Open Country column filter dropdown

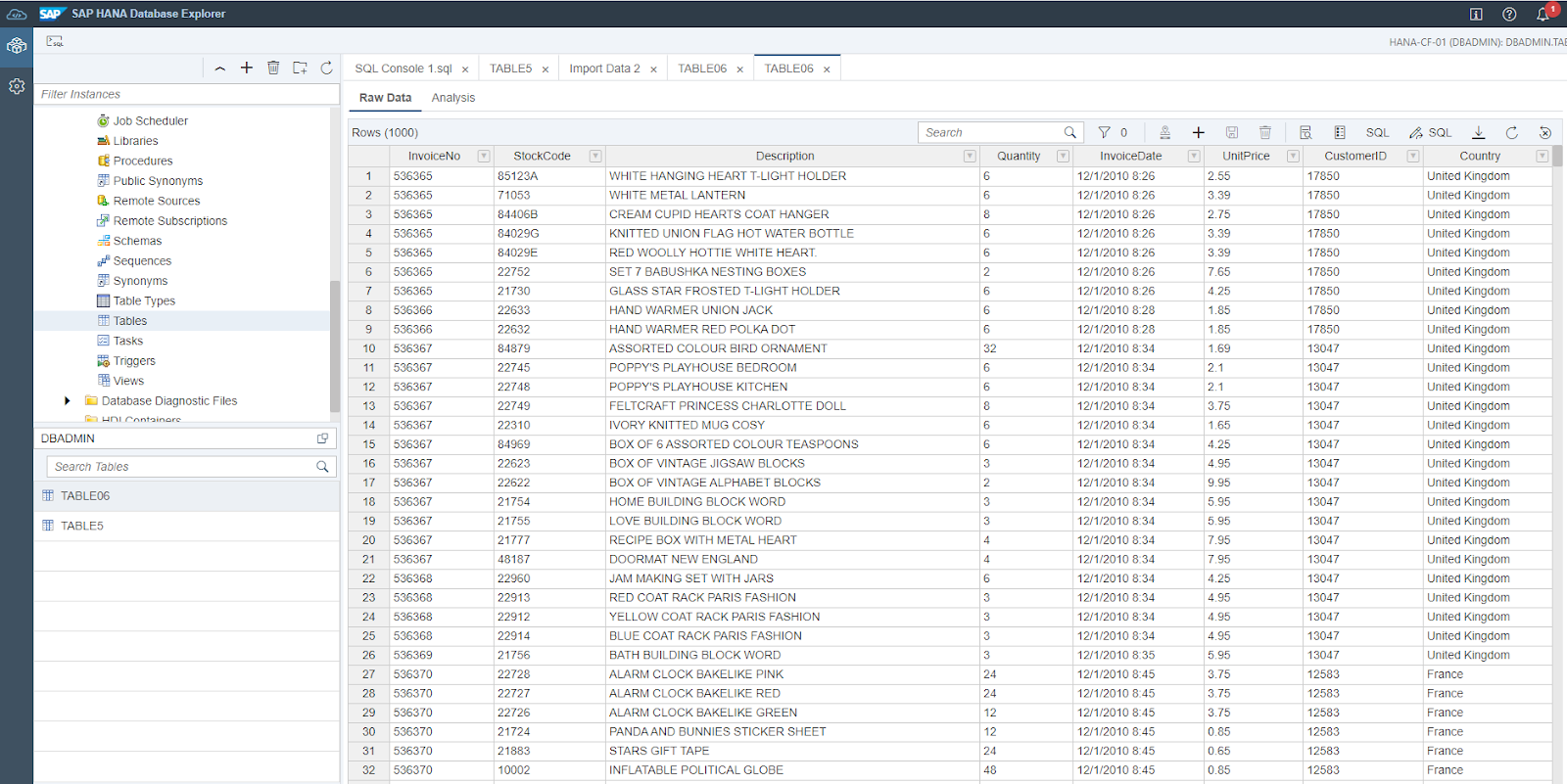(1542, 156)
